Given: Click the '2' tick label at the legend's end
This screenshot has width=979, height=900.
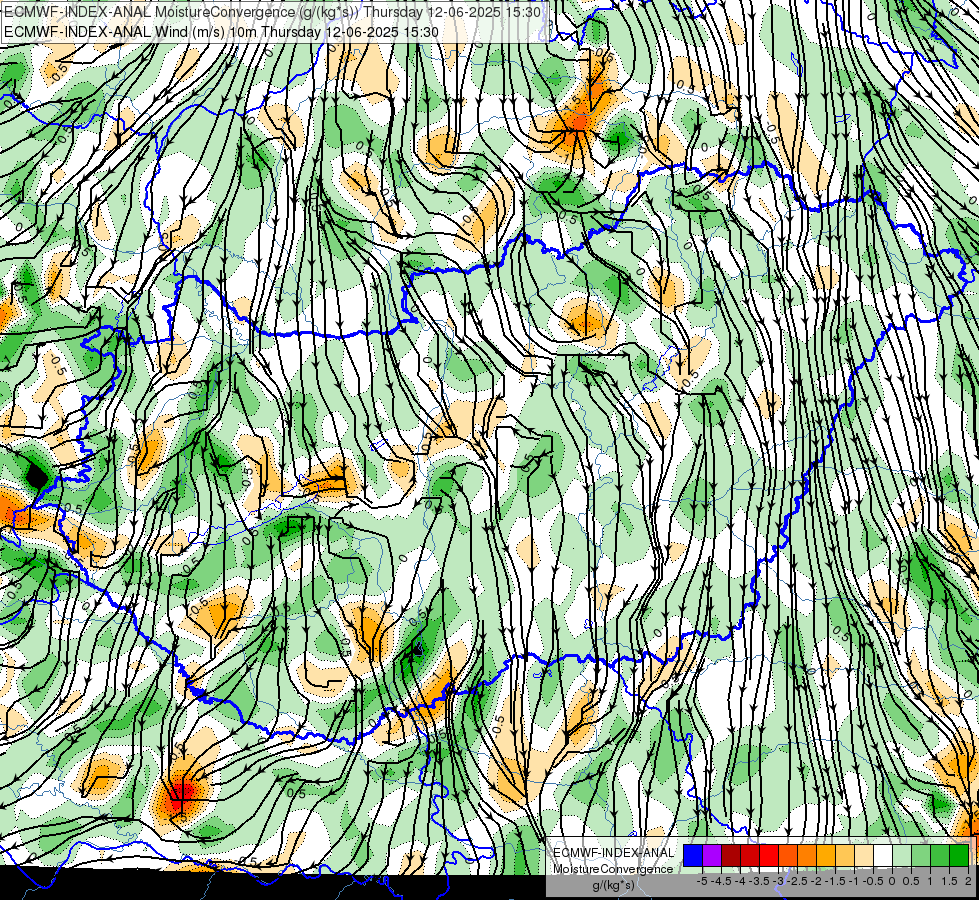Looking at the screenshot, I should click(x=968, y=881).
